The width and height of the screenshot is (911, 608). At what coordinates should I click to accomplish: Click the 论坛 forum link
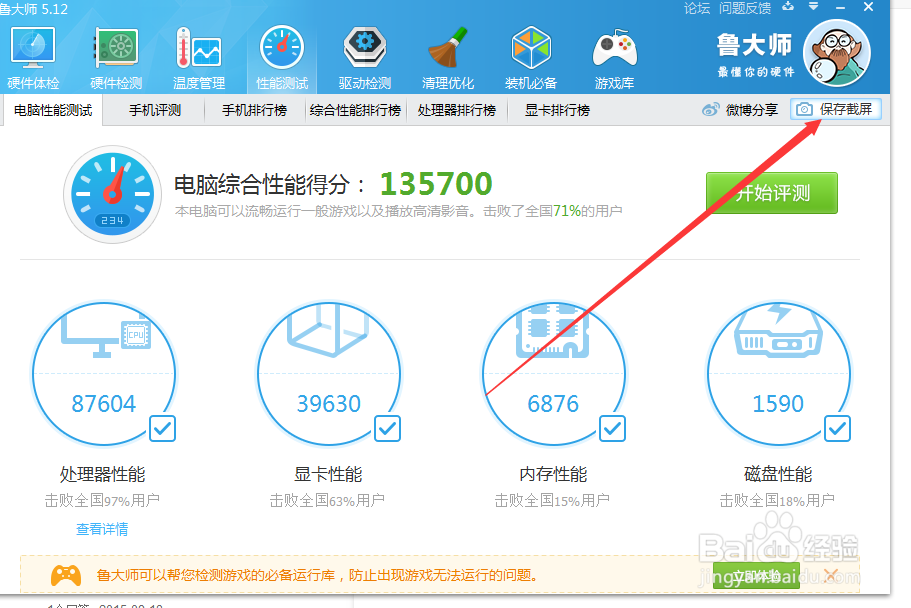coord(697,8)
